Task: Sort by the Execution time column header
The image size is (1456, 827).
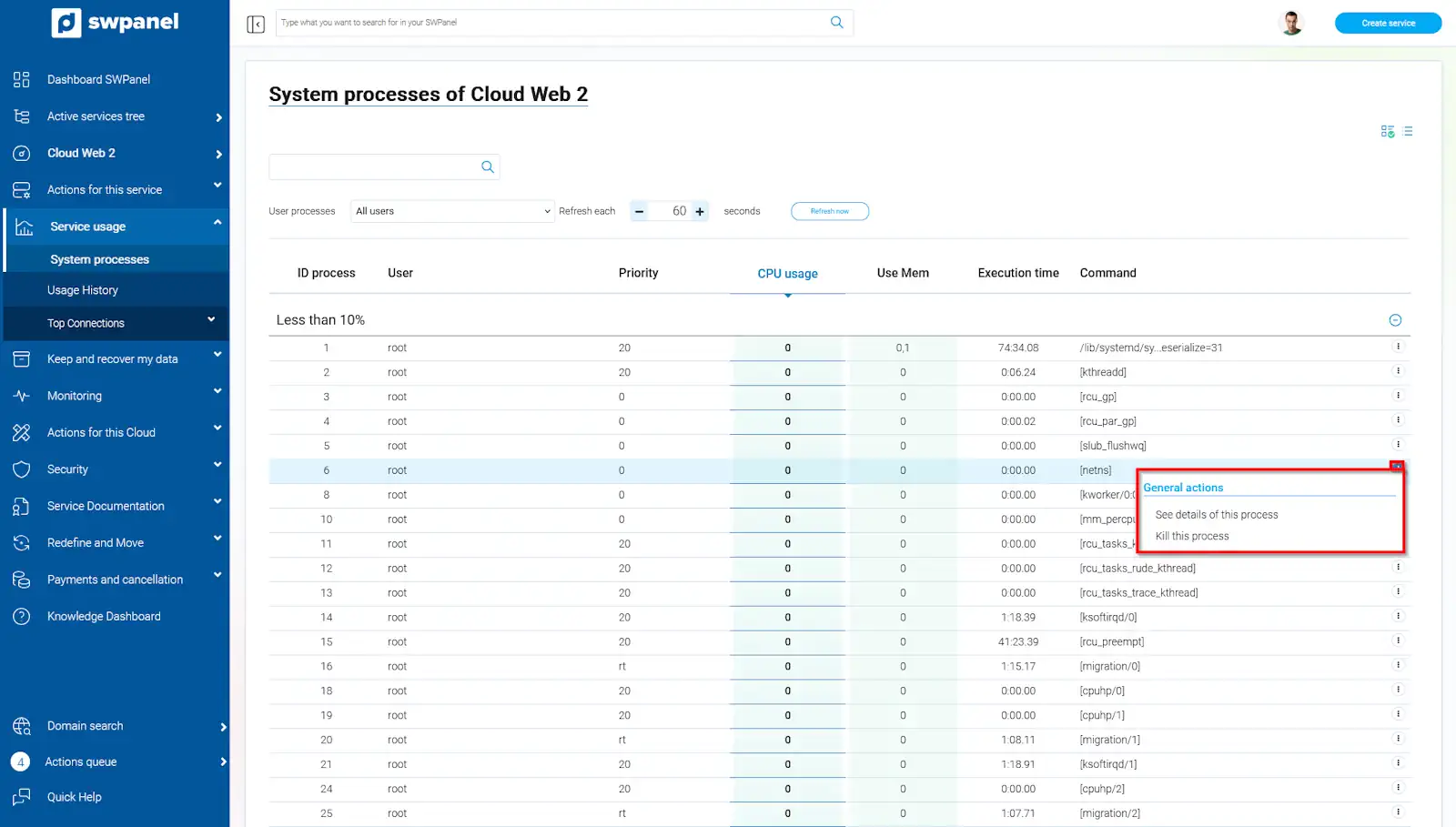Action: tap(1018, 273)
